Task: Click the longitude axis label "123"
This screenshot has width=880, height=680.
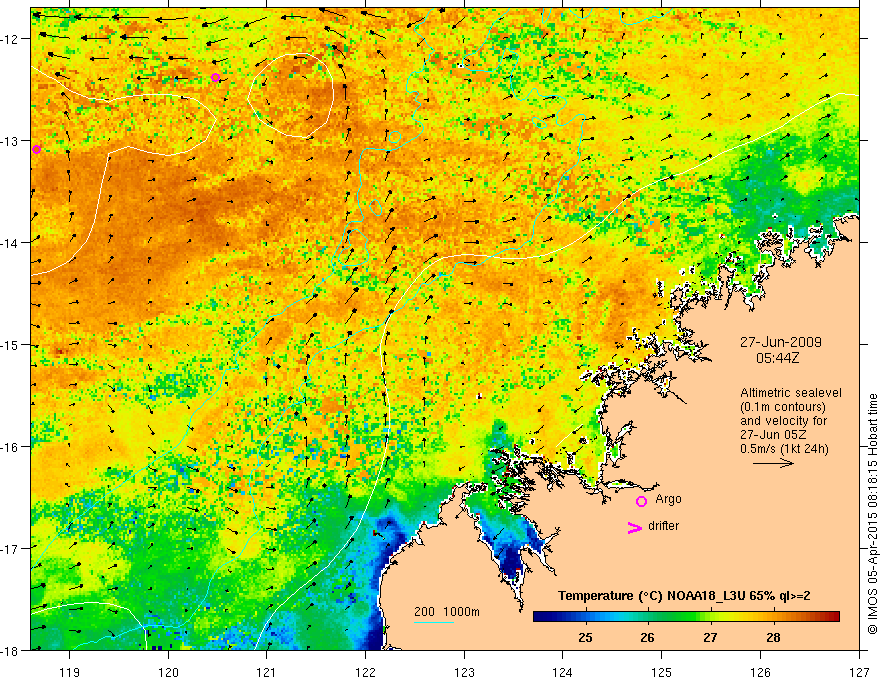Action: click(464, 672)
